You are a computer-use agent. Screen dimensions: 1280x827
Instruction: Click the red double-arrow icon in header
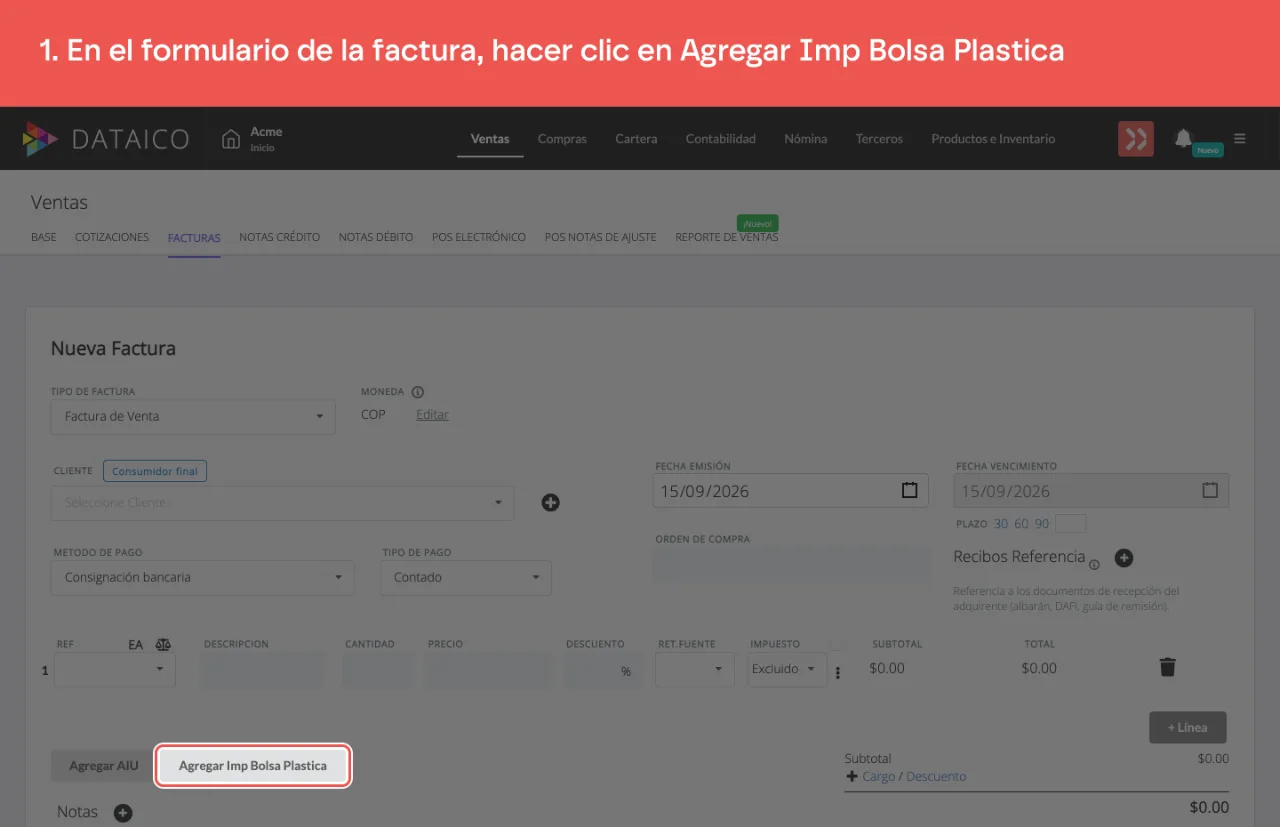click(x=1136, y=139)
